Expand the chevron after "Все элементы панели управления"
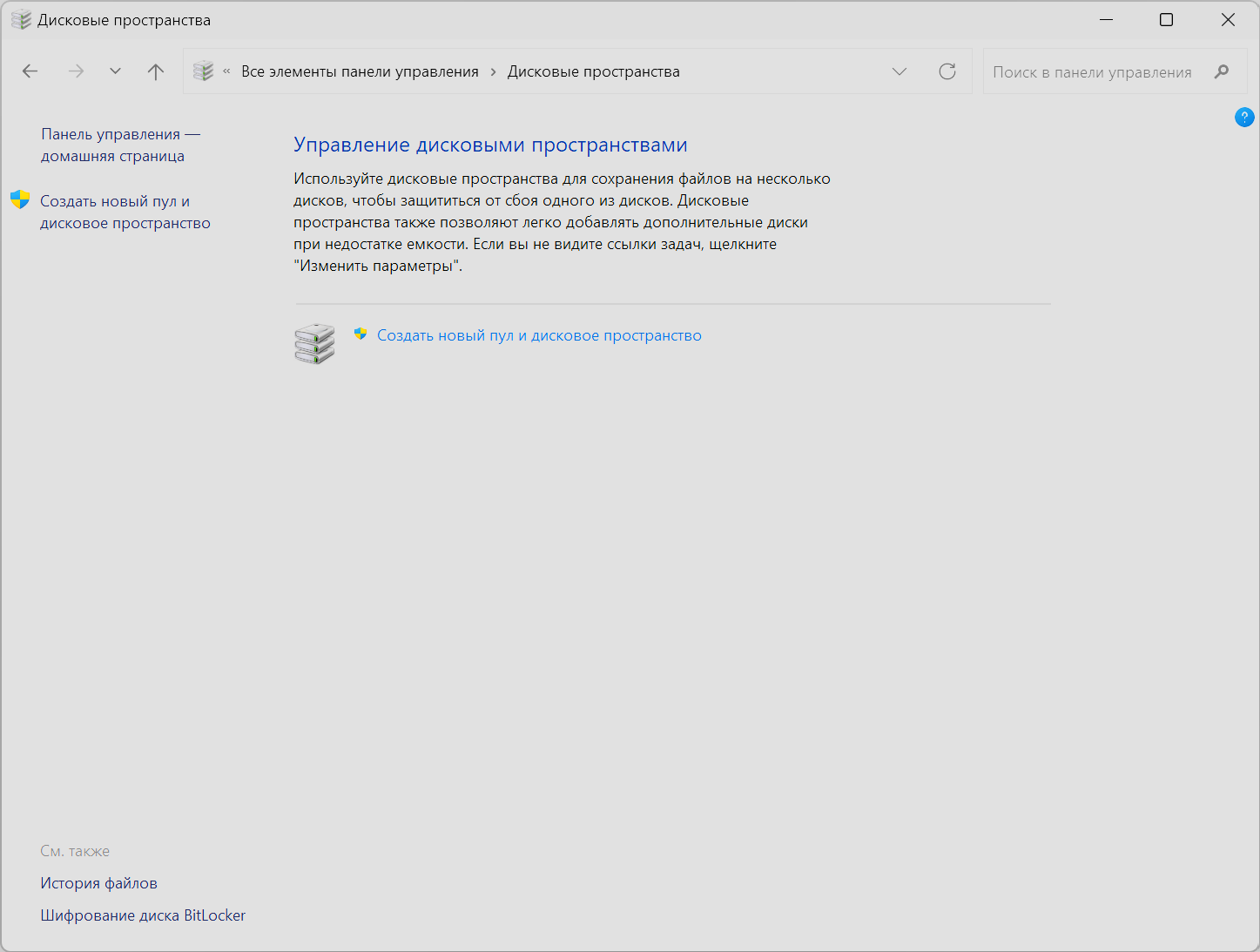 click(493, 71)
